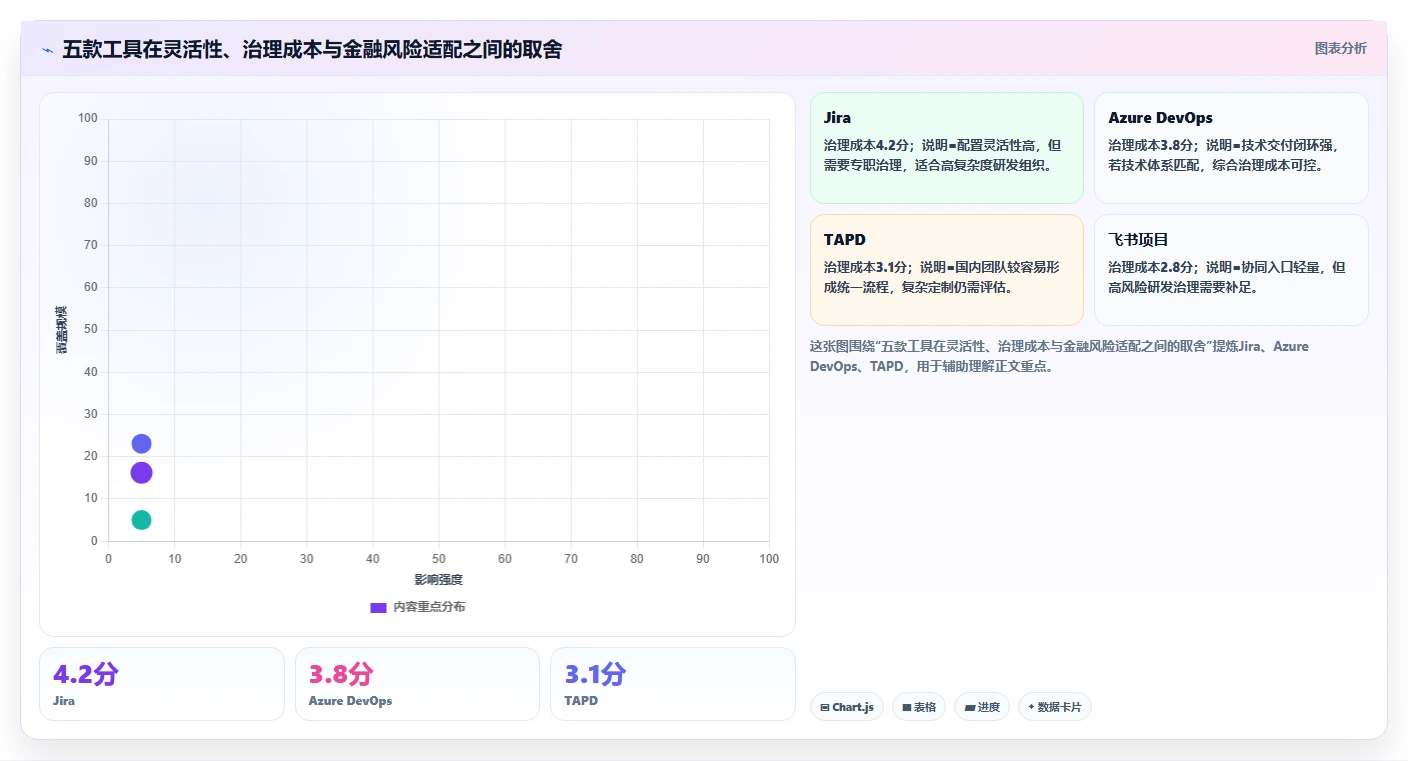The height and width of the screenshot is (761, 1408).
Task: Click the x-axis tick label 50
Action: [439, 559]
